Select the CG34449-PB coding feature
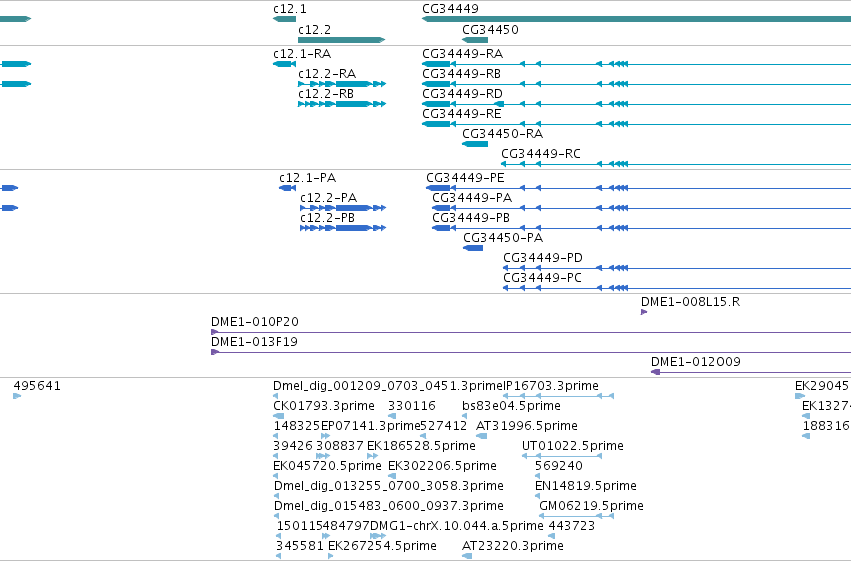 642,228
